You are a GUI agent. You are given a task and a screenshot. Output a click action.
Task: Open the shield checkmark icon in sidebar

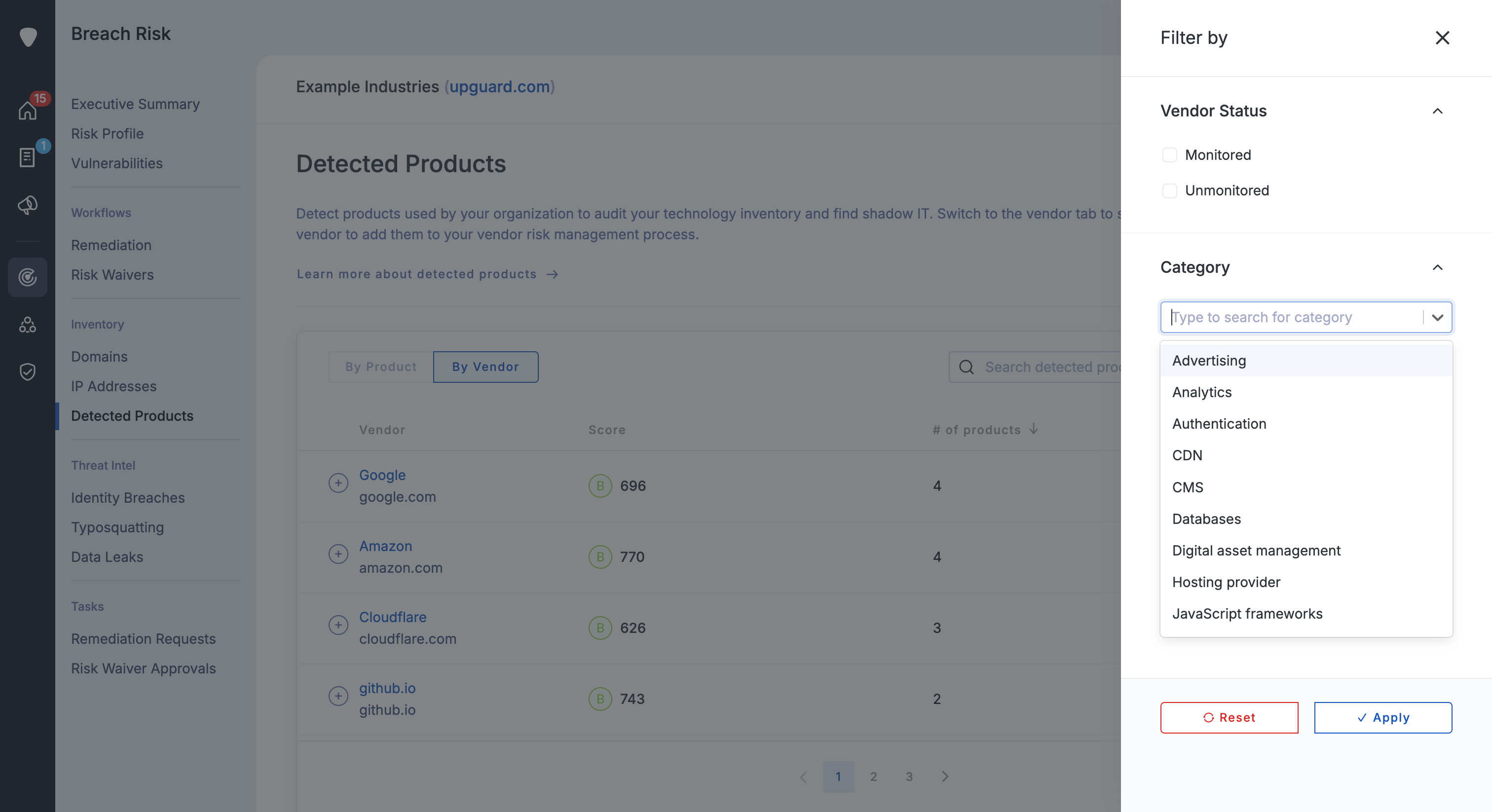28,372
